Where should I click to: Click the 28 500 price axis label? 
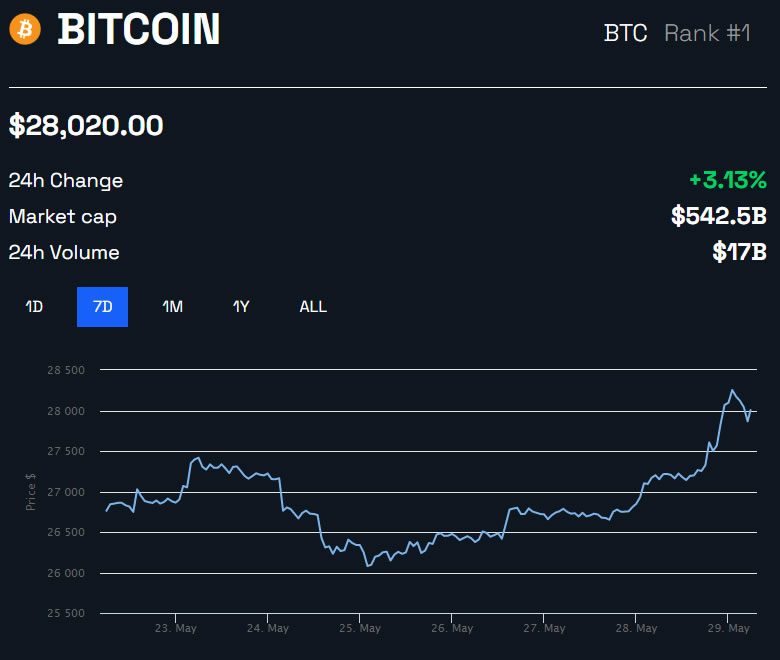point(65,370)
